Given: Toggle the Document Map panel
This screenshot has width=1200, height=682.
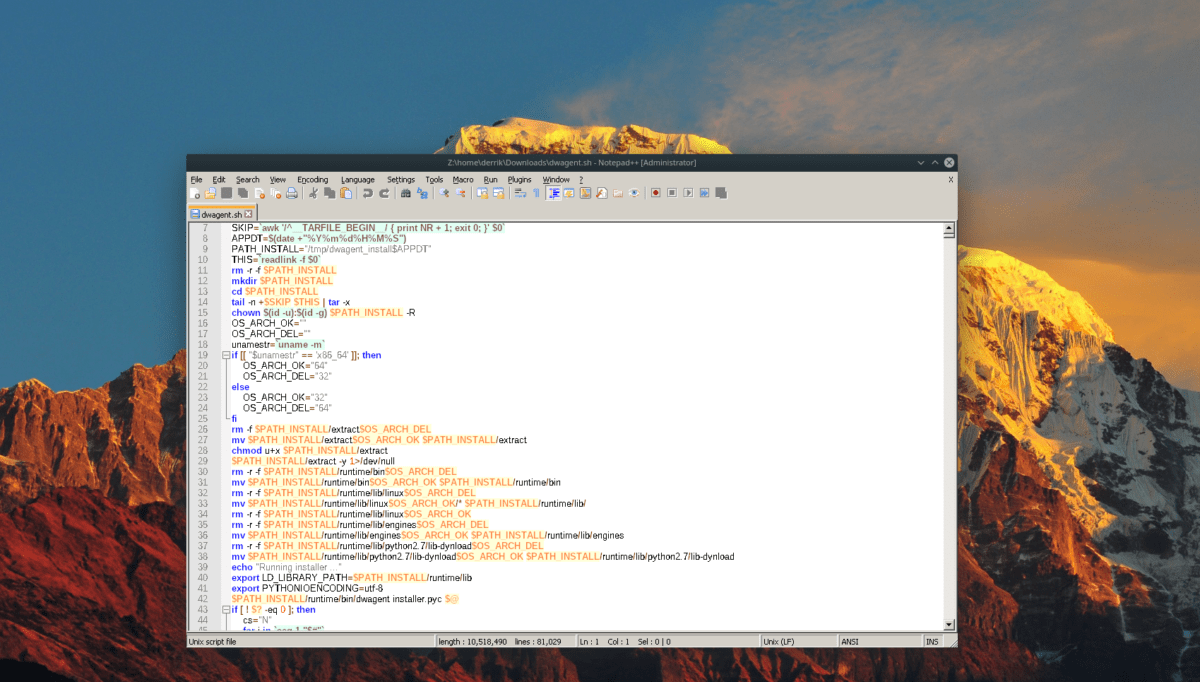Looking at the screenshot, I should pos(583,192).
